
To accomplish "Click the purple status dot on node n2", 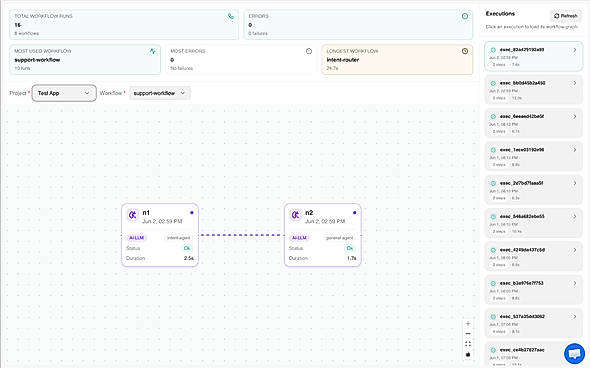I will coord(354,213).
